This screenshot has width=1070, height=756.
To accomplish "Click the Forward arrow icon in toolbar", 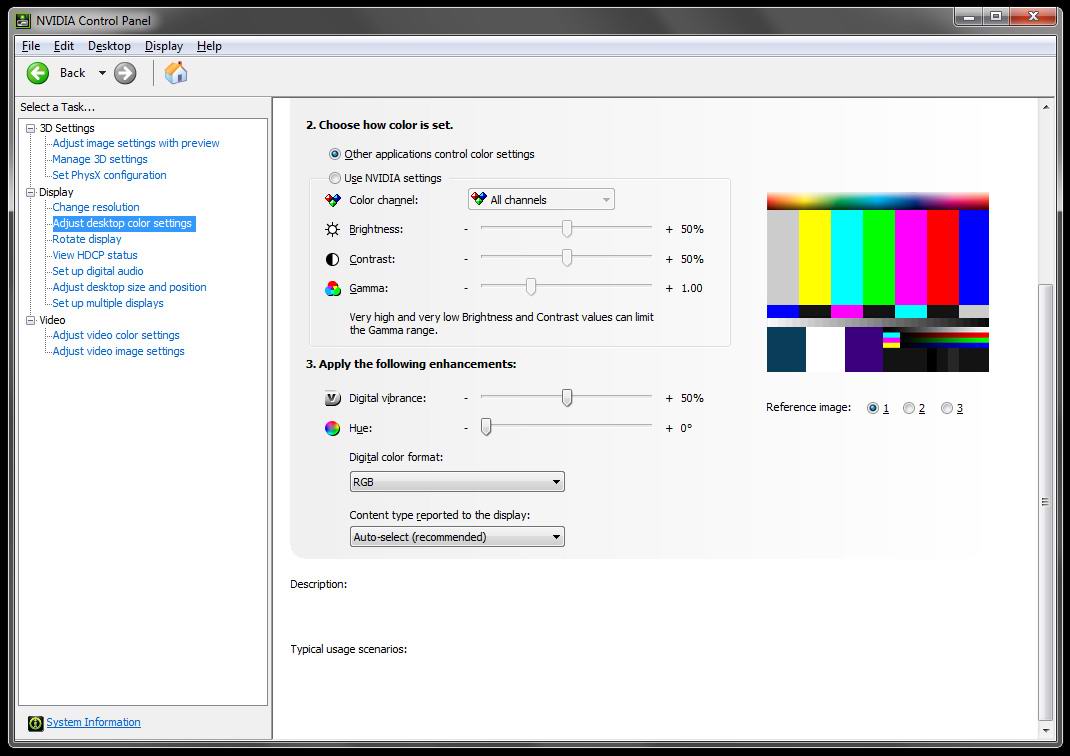I will pos(125,72).
